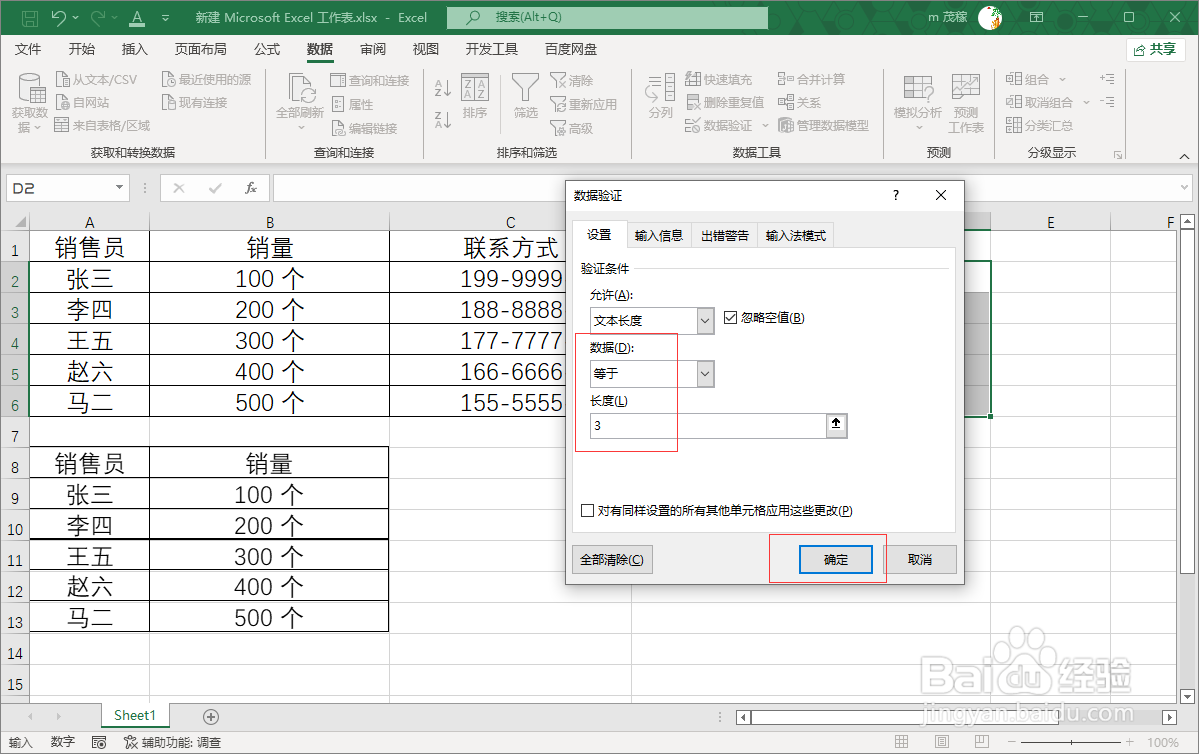Open the Name Box dropdown arrow
The width and height of the screenshot is (1199, 754).
point(117,187)
